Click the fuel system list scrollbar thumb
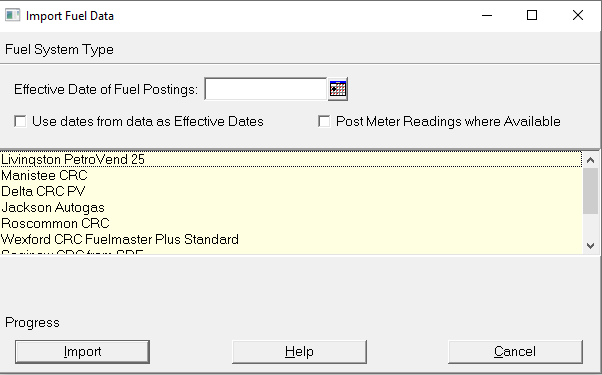Image resolution: width=602 pixels, height=375 pixels. pos(590,191)
